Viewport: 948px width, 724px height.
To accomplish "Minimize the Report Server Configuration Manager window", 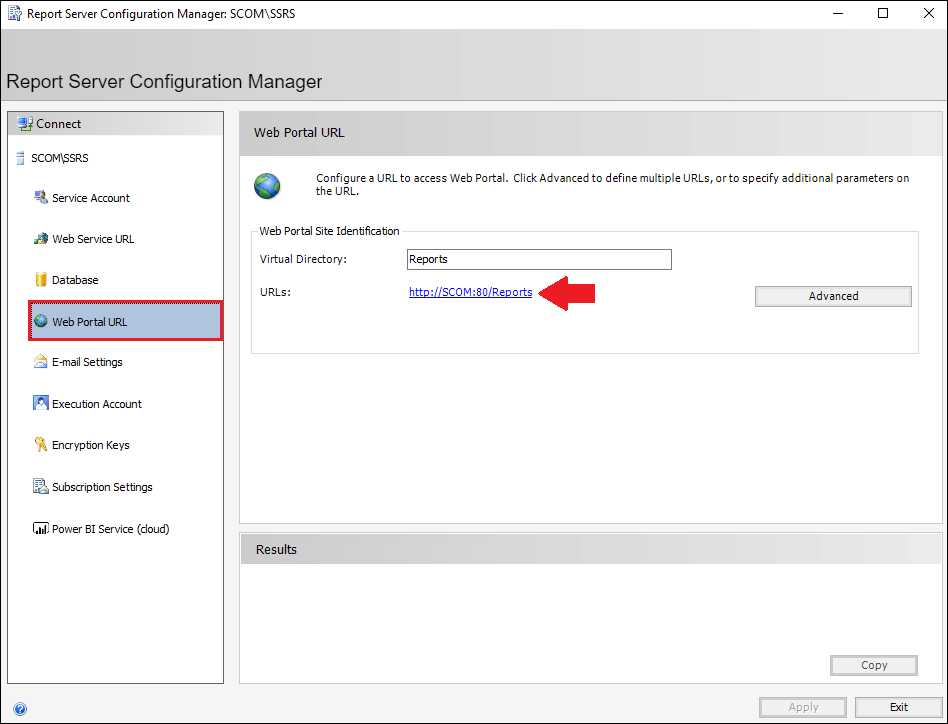I will click(838, 13).
